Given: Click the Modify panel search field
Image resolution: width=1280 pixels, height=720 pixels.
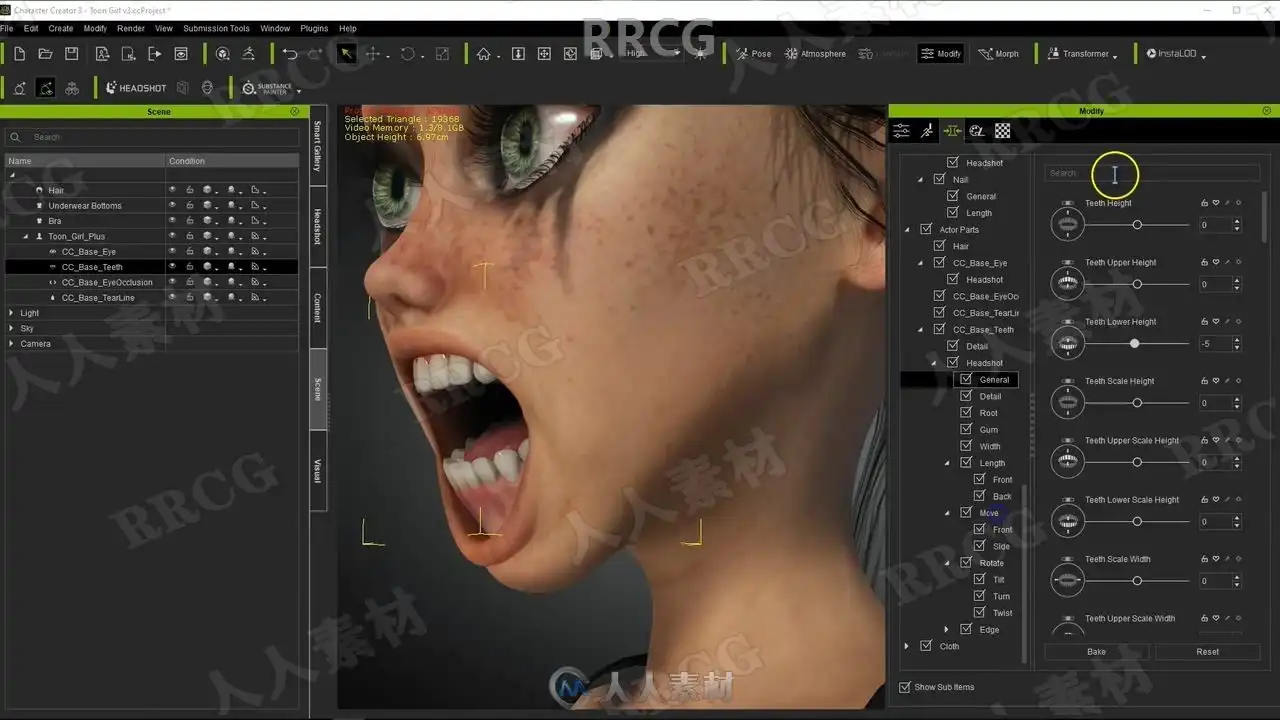Looking at the screenshot, I should coord(1152,173).
